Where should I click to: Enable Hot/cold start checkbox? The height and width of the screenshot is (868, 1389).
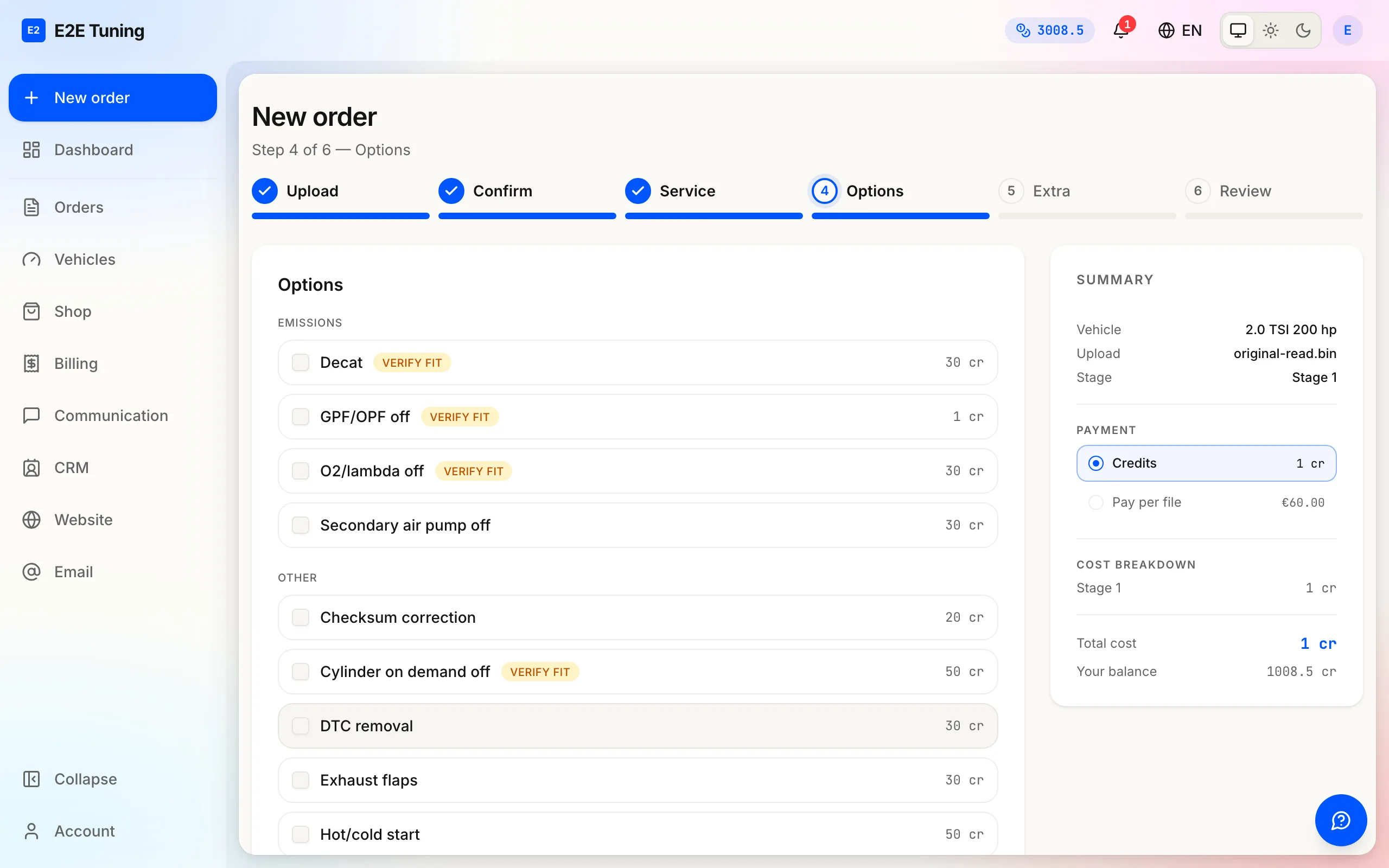(x=301, y=834)
